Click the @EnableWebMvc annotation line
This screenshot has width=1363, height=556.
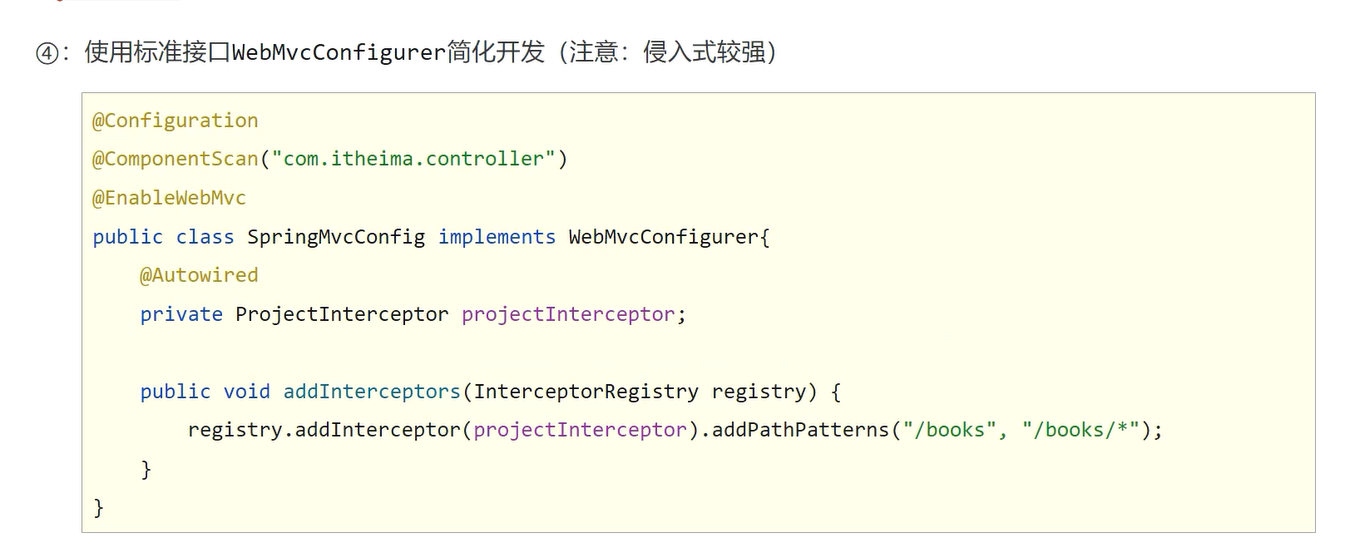(x=169, y=198)
